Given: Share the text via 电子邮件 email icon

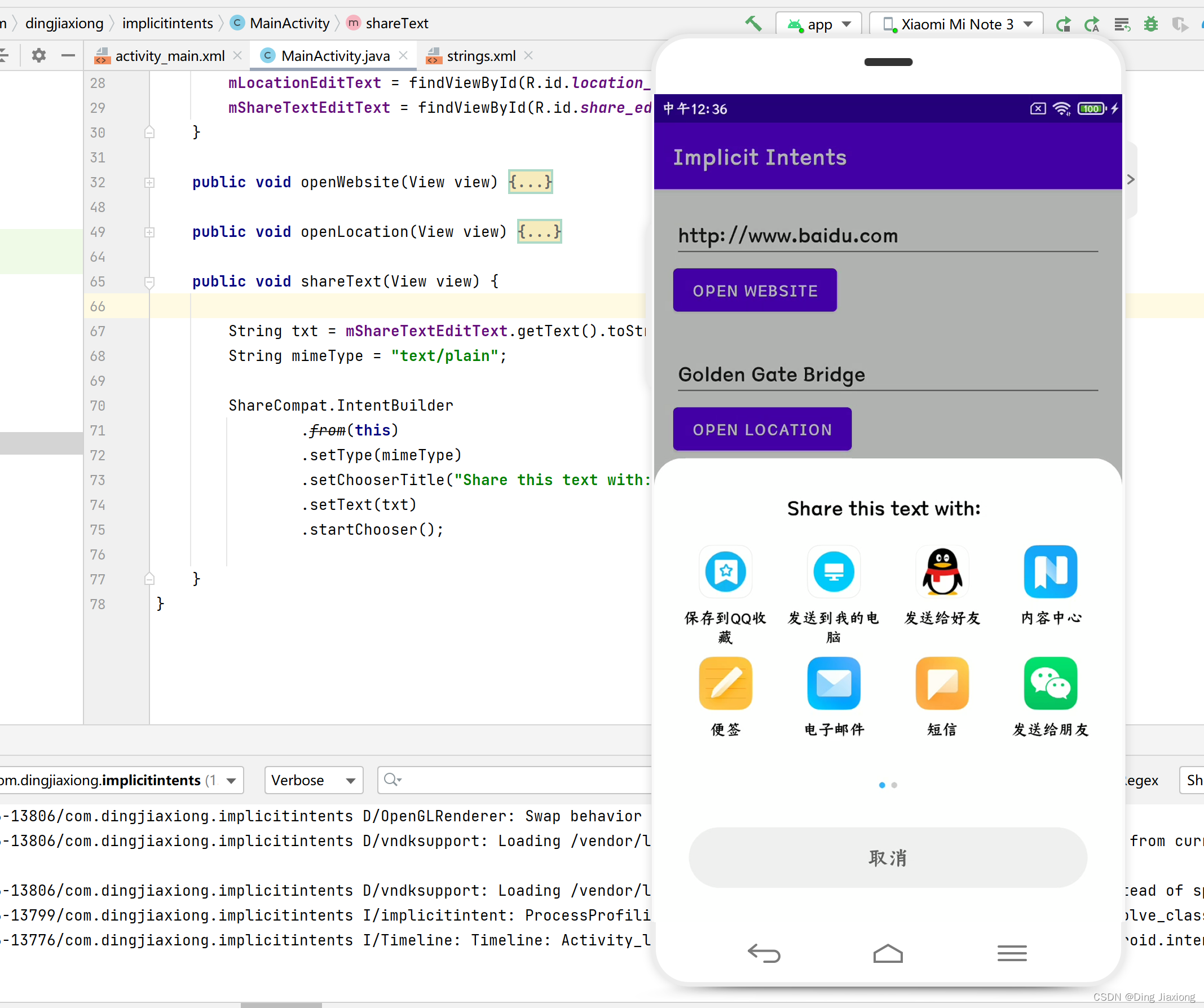Looking at the screenshot, I should [833, 684].
